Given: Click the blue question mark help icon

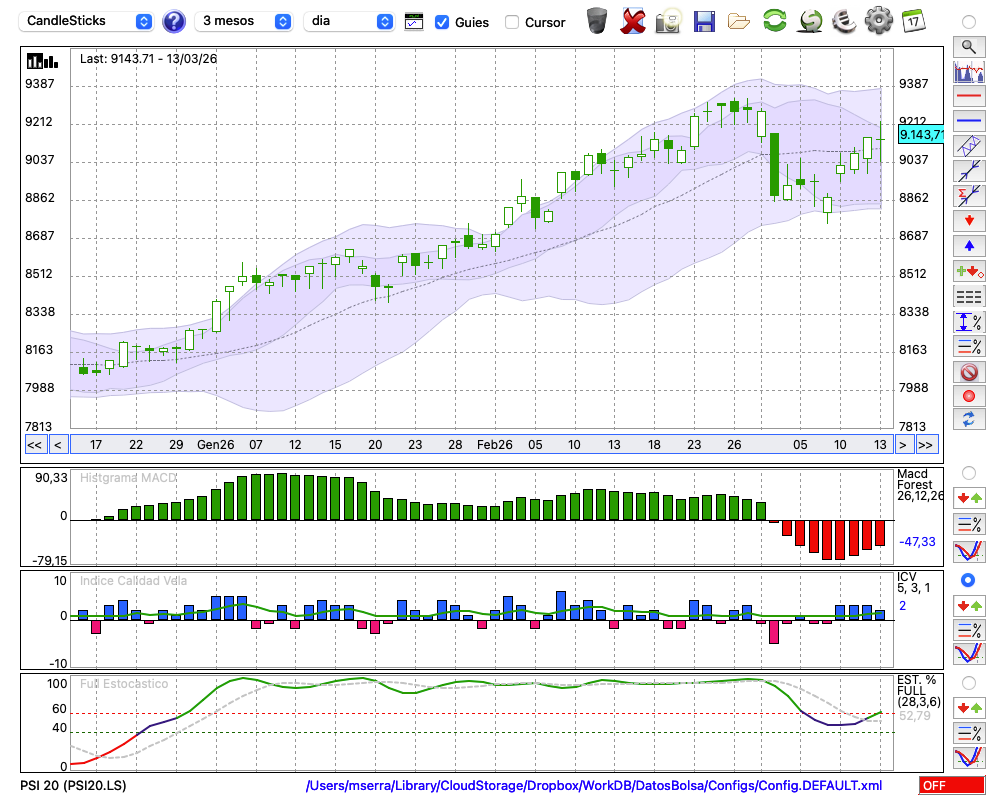Looking at the screenshot, I should pos(174,21).
